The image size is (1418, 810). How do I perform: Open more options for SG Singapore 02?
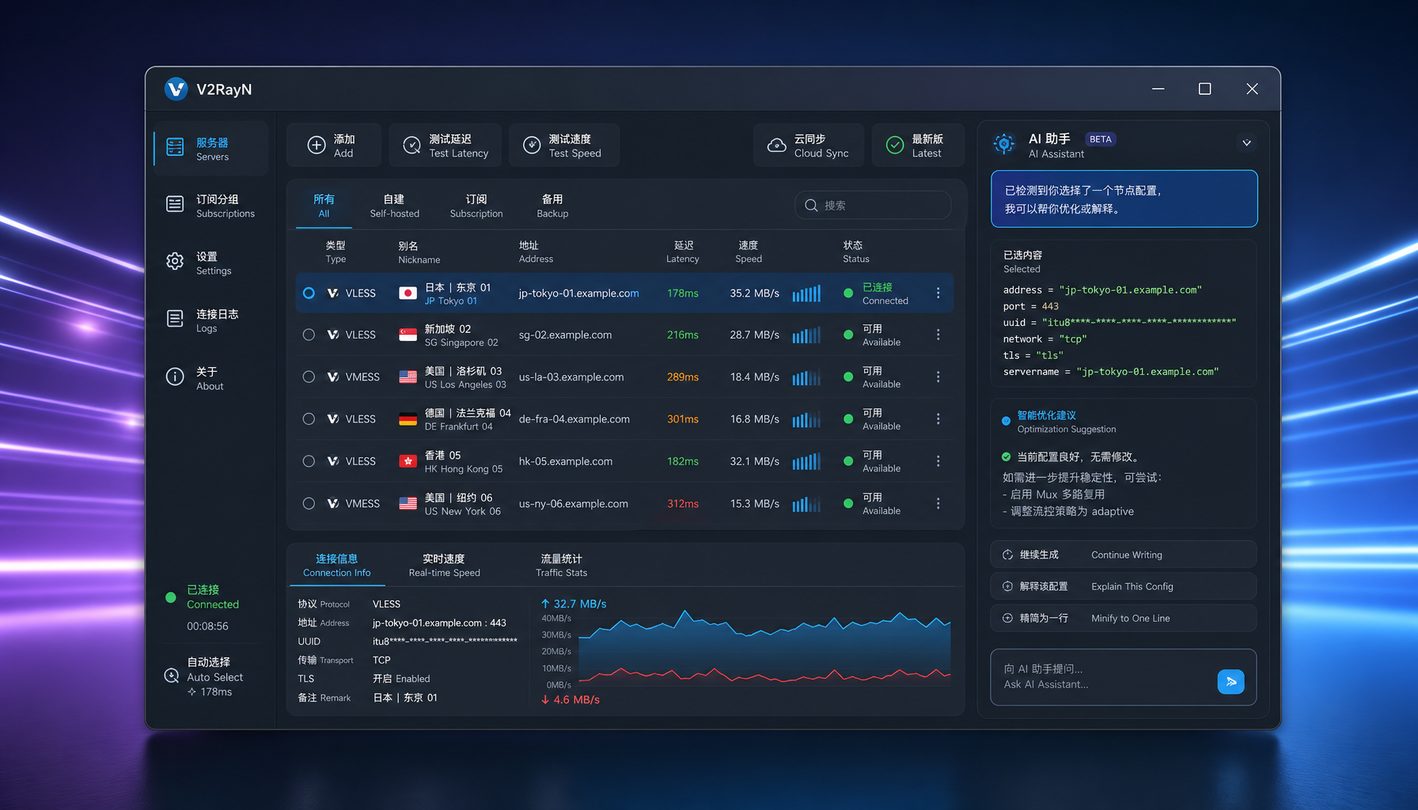pyautogui.click(x=938, y=335)
